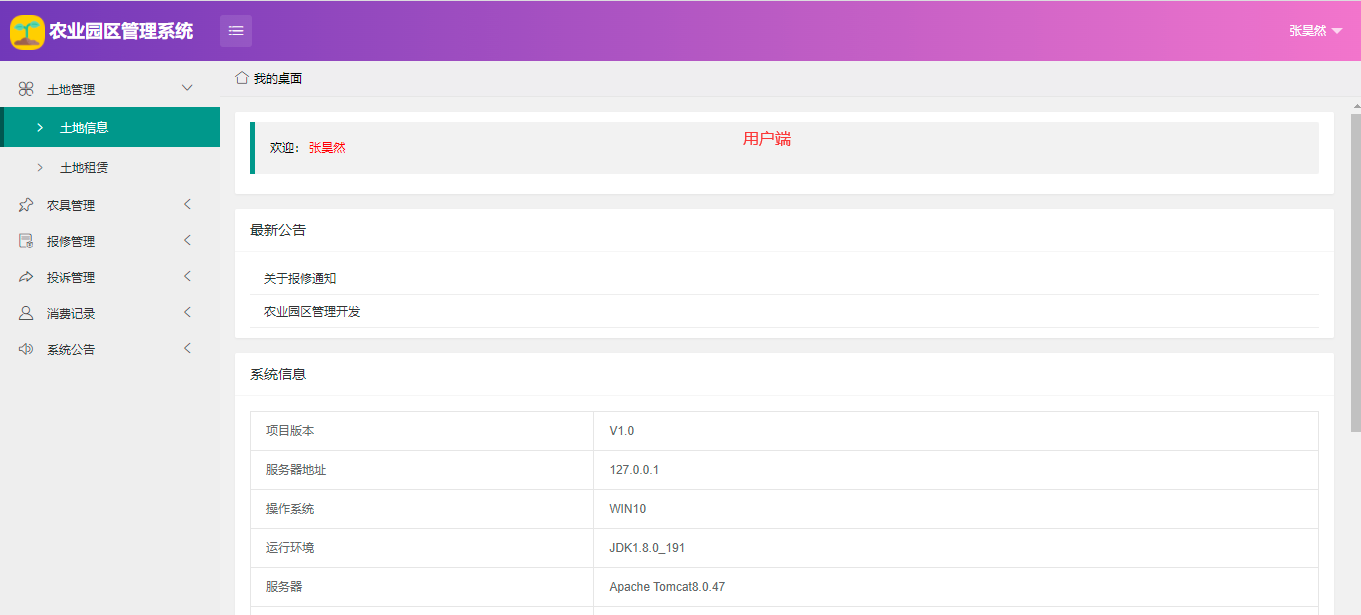Viewport: 1361px width, 615px height.
Task: Click the red 张昊然 welcome name
Action: coord(327,147)
